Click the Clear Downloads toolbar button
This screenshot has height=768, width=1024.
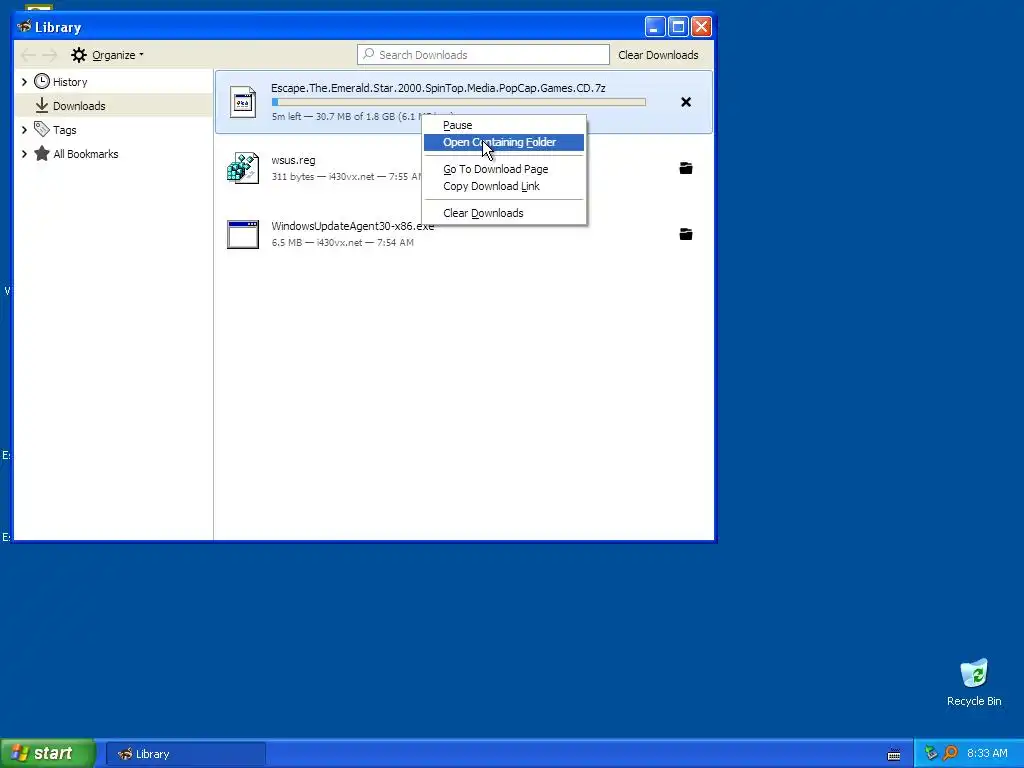658,55
